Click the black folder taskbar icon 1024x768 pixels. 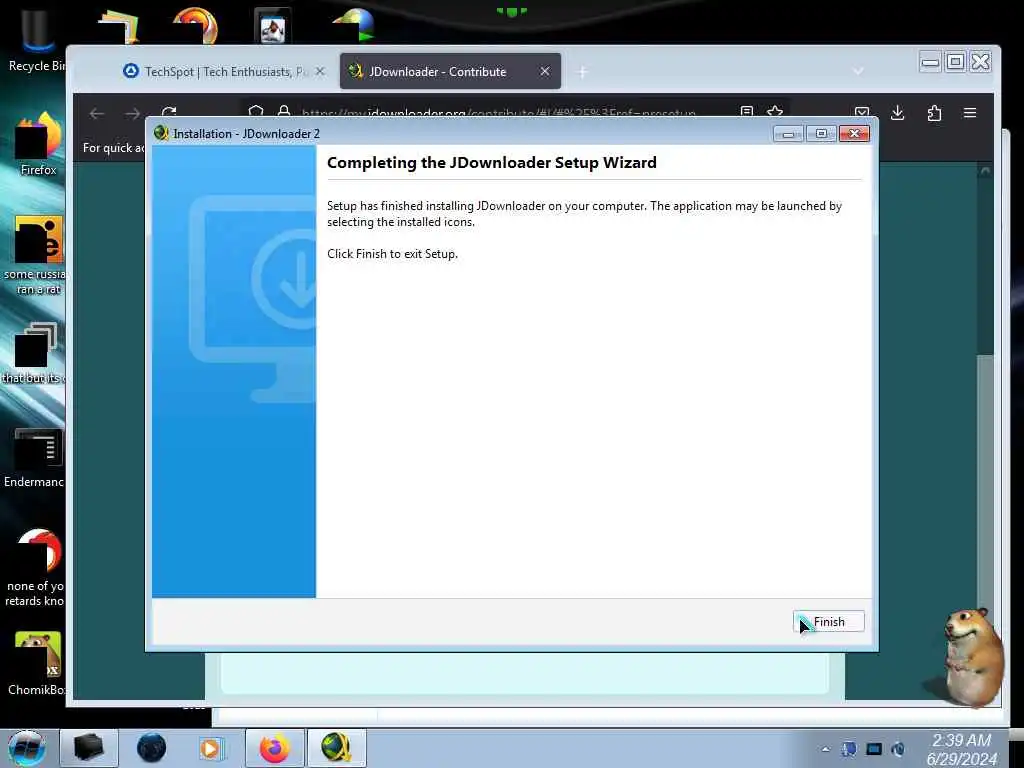coord(88,748)
